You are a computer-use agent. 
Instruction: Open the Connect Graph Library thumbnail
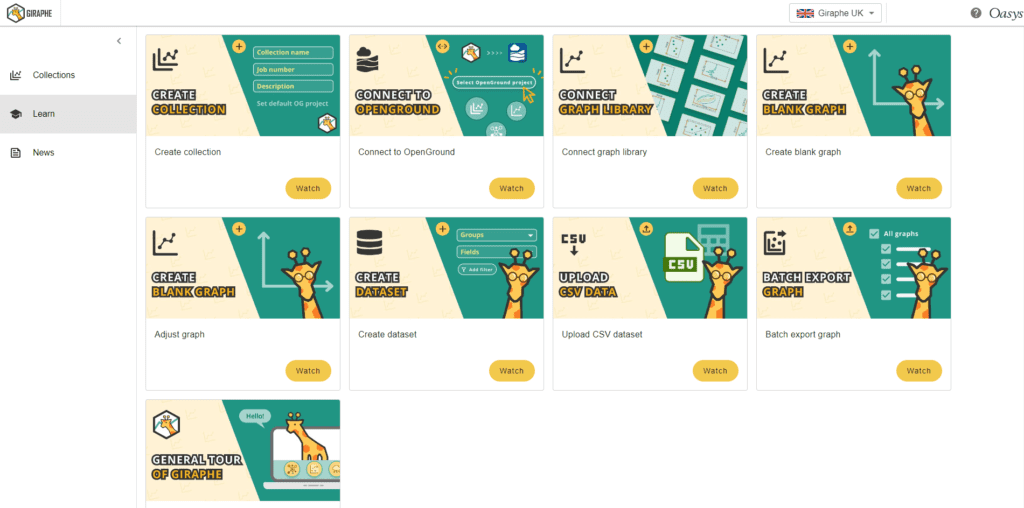[650, 86]
